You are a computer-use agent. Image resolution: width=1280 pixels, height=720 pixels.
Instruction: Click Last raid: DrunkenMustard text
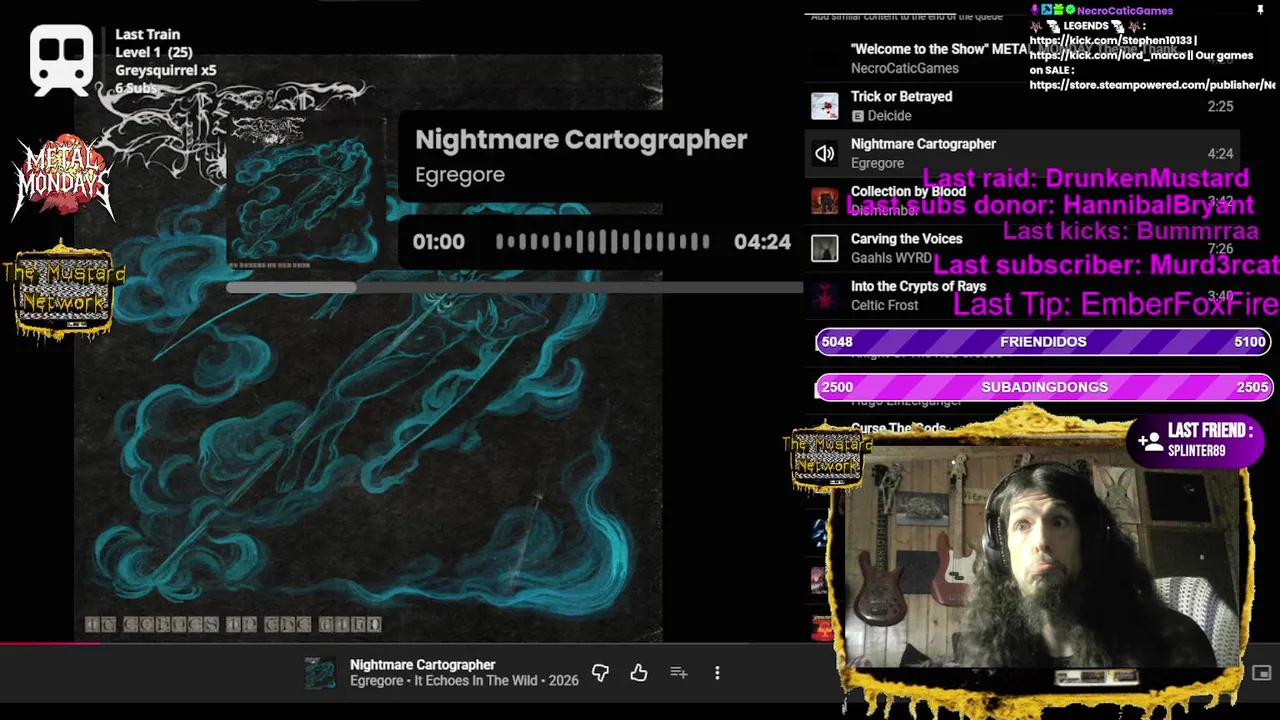1085,178
